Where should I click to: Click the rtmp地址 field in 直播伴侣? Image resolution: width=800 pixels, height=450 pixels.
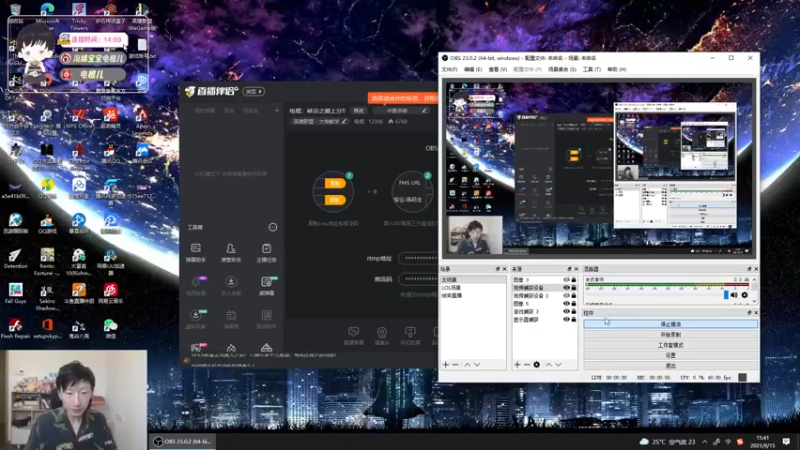pyautogui.click(x=418, y=258)
